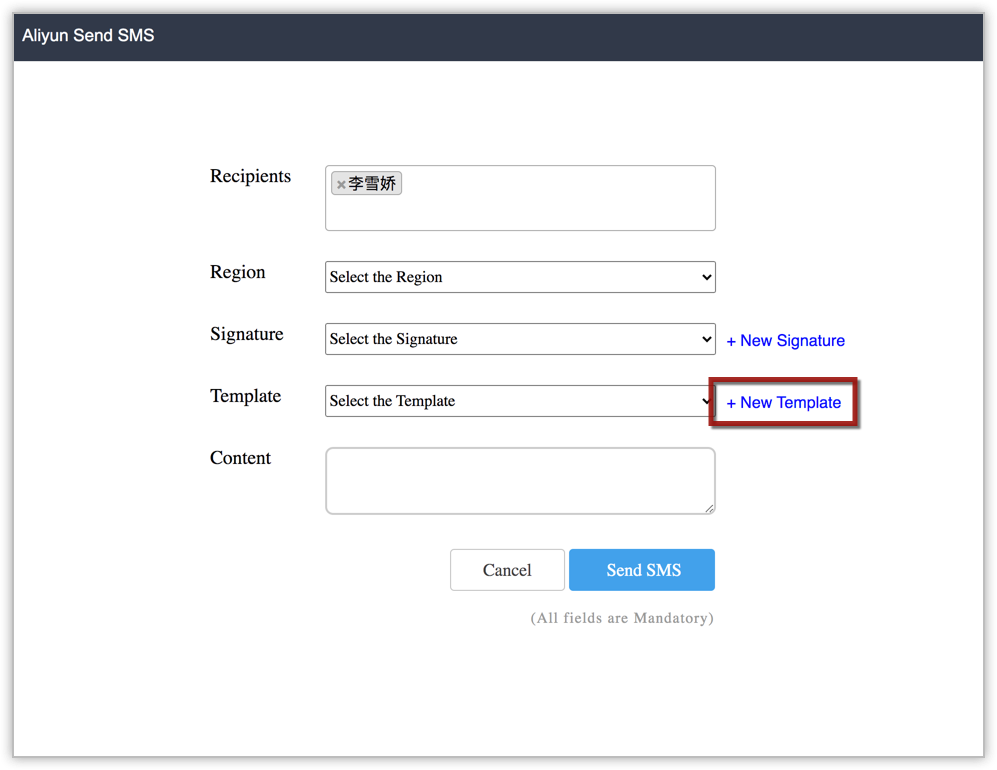Open the Select the Region dropdown

pyautogui.click(x=520, y=277)
